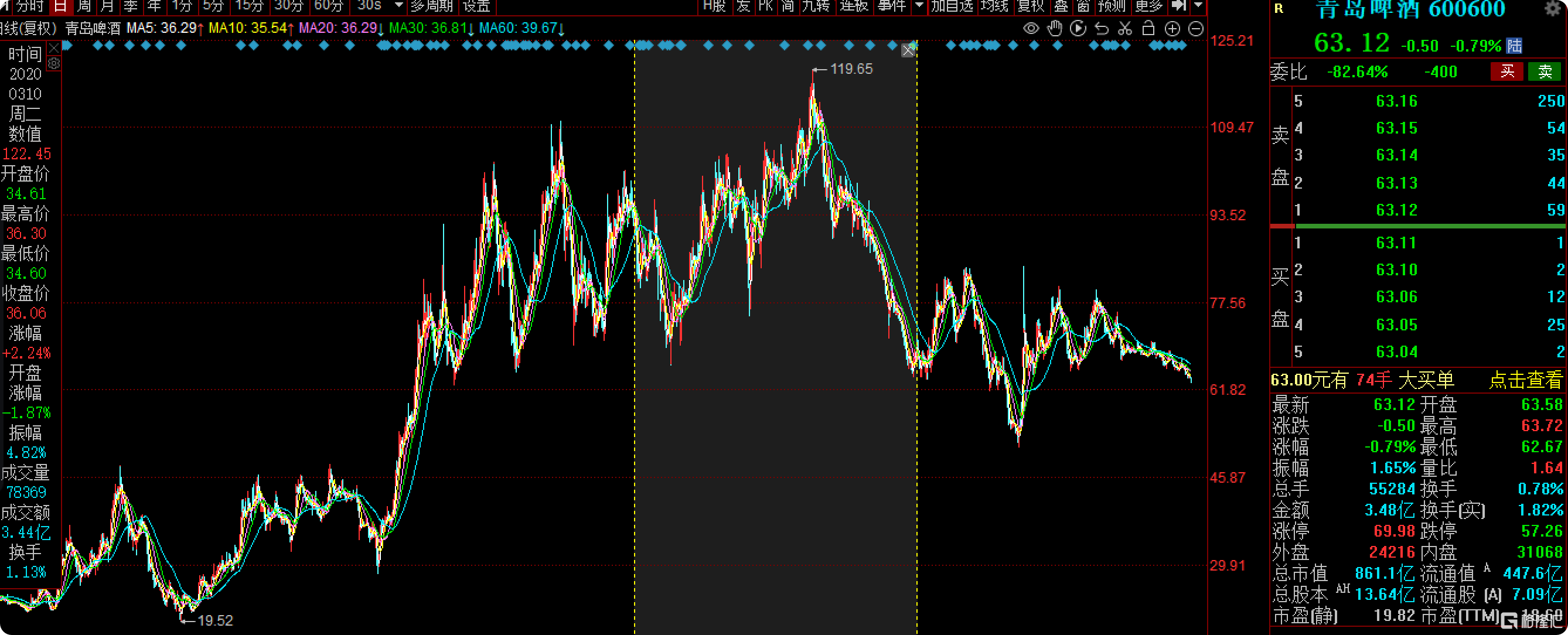This screenshot has width=1568, height=635.
Task: Toggle the chart lock icon
Action: 1148,29
